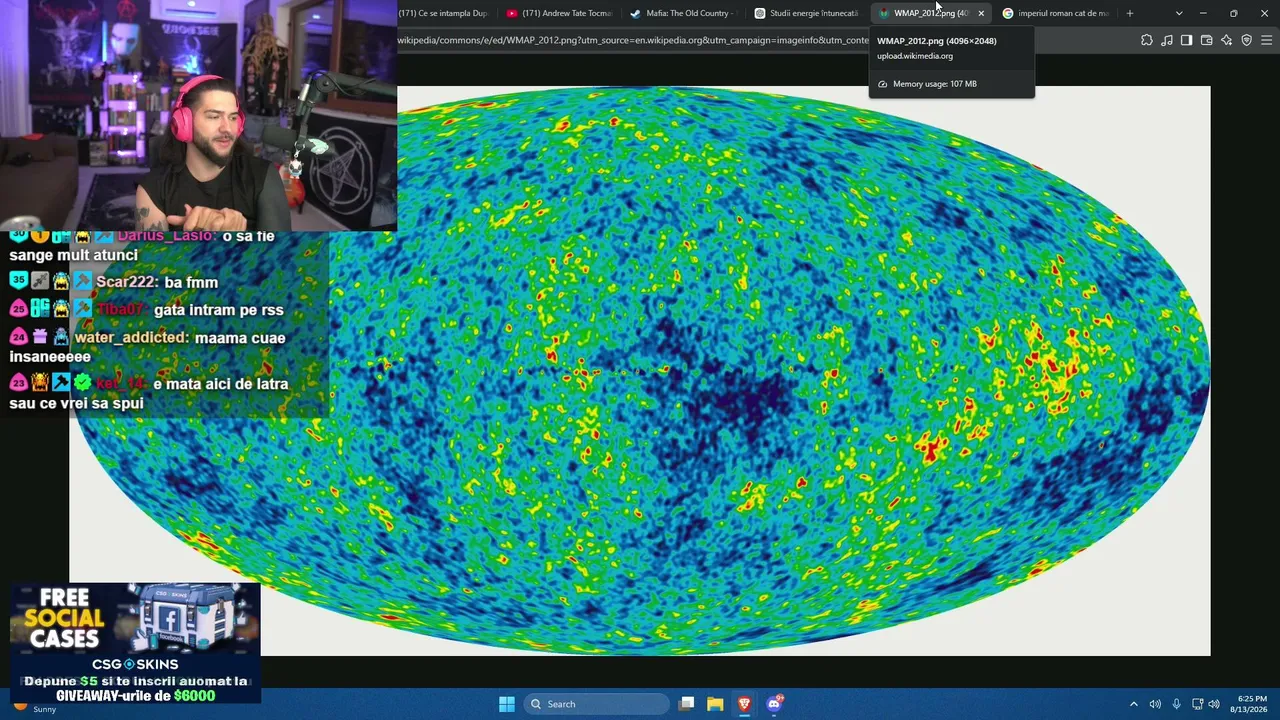Screen dimensions: 1280x720
Task: Open the Brave VPN shield icon
Action: tap(1246, 40)
